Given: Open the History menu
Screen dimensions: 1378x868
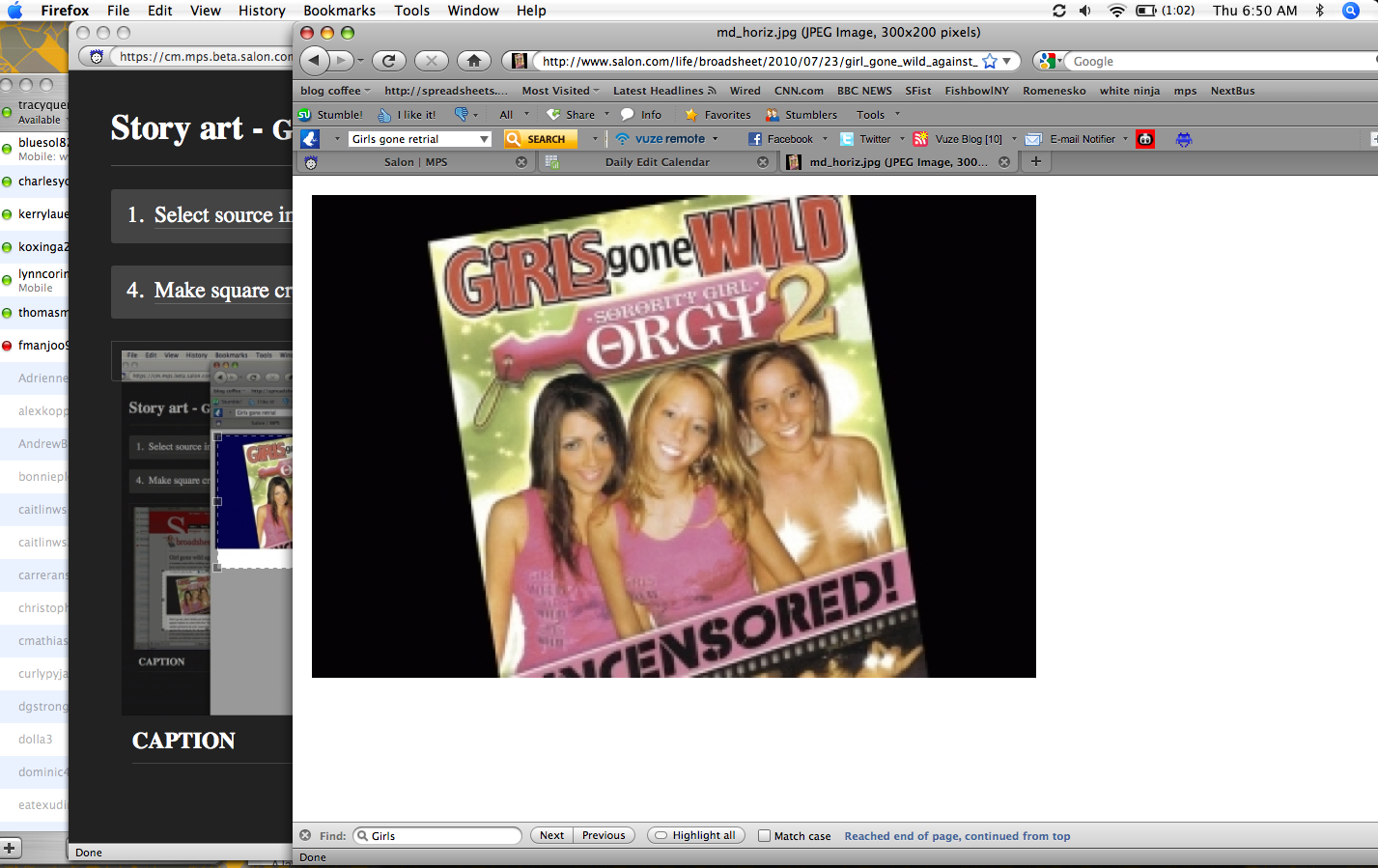Looking at the screenshot, I should 262,11.
